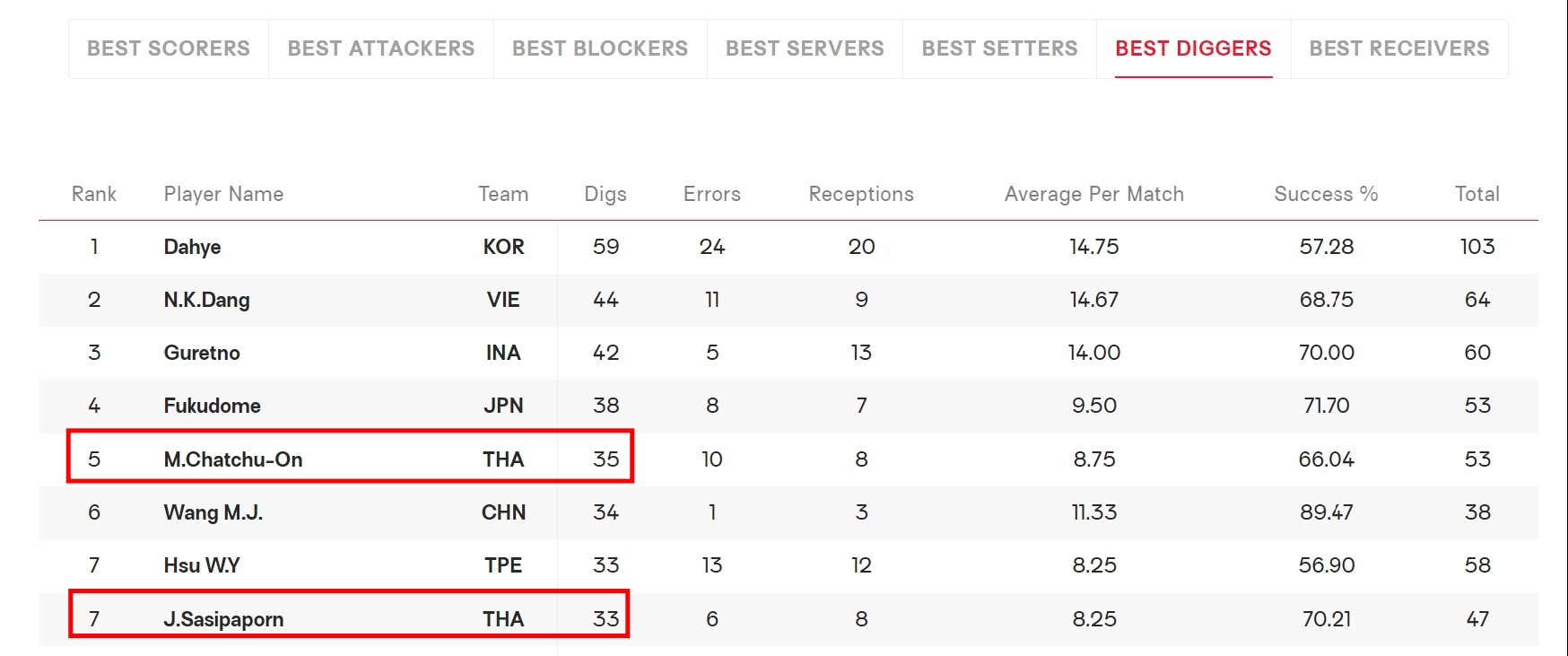
Task: Select the Best Blockers tab
Action: tap(600, 48)
